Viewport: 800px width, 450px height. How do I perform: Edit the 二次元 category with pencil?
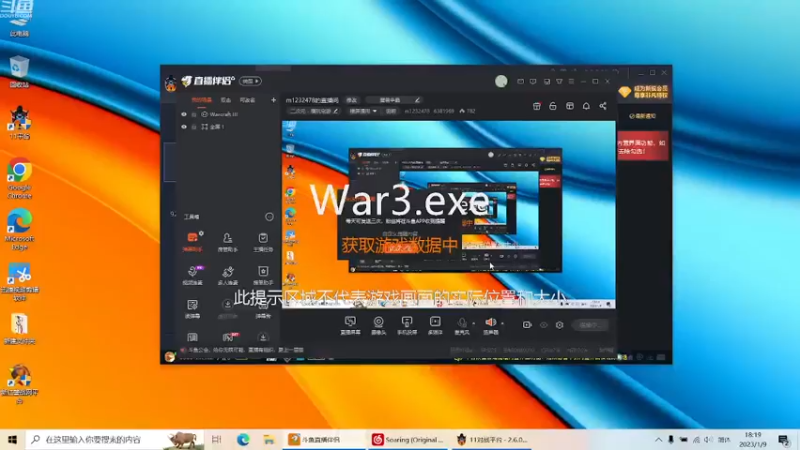(x=336, y=111)
